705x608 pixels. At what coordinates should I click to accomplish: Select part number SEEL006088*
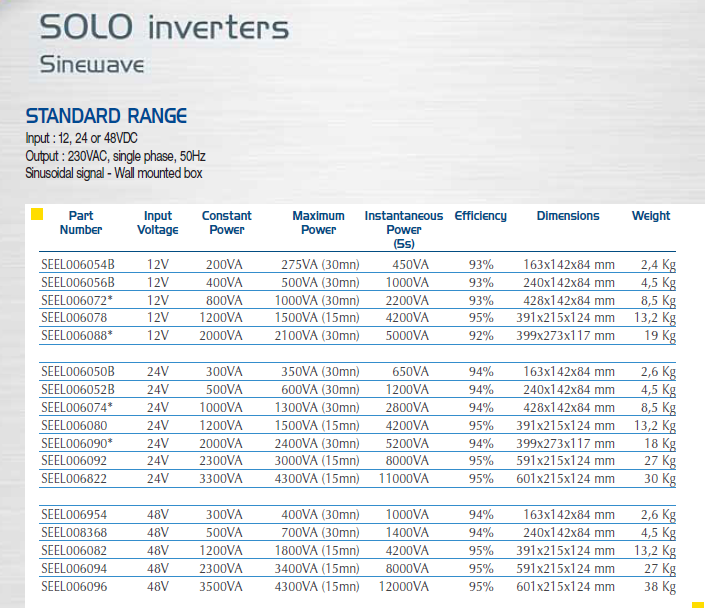pyautogui.click(x=77, y=335)
